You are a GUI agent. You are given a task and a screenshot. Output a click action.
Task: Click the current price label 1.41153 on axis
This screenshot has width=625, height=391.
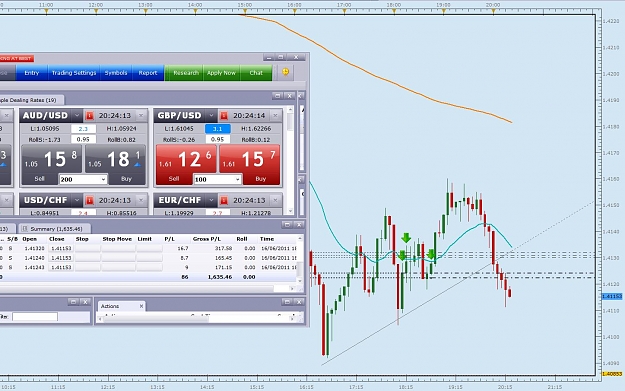(x=611, y=297)
